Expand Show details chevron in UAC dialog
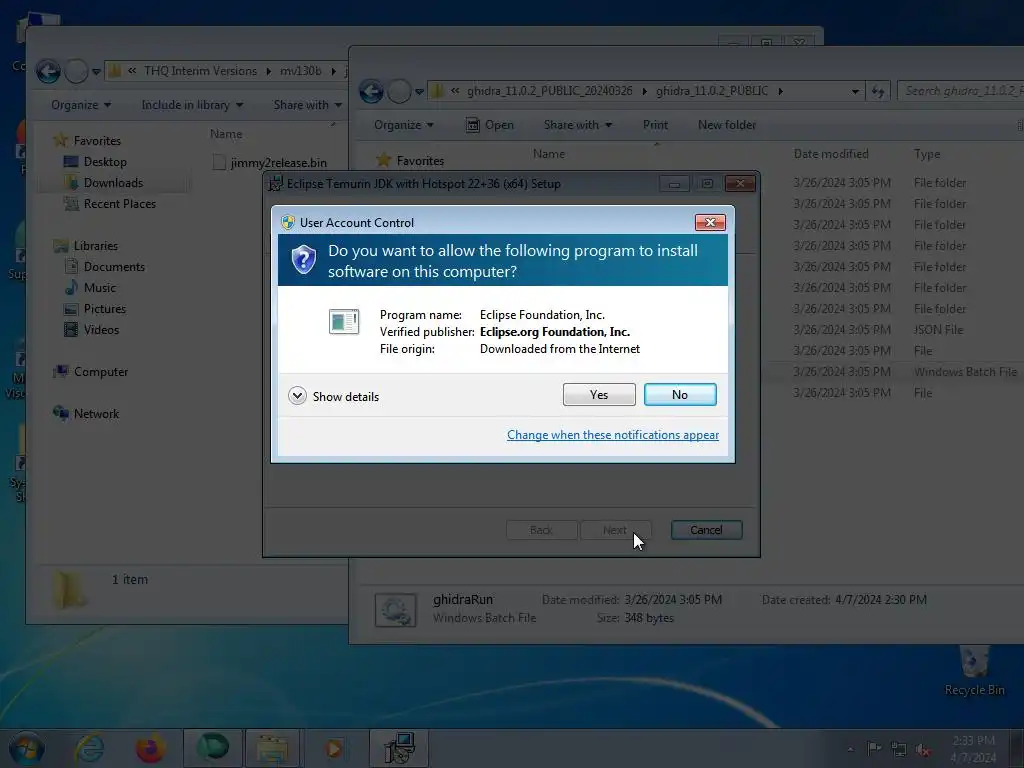The width and height of the screenshot is (1024, 768). click(297, 396)
